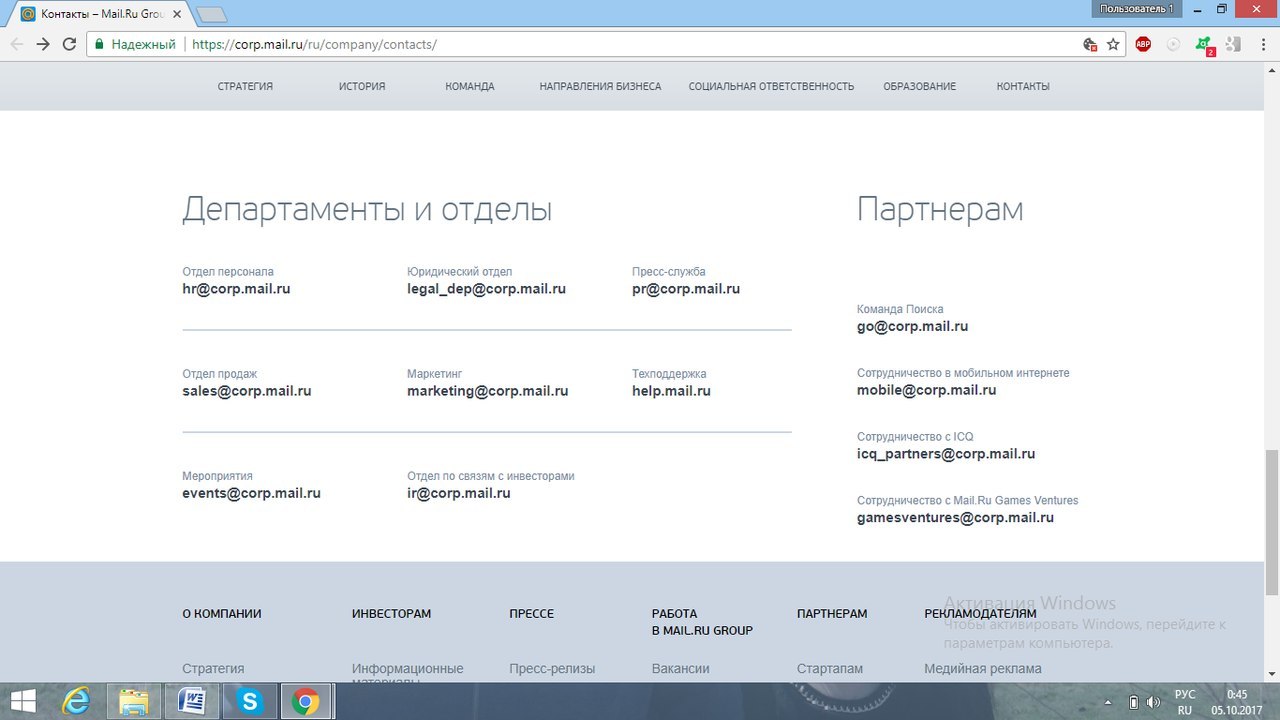The width and height of the screenshot is (1280, 720).
Task: Switch the РУС RU input language indicator
Action: (1184, 702)
